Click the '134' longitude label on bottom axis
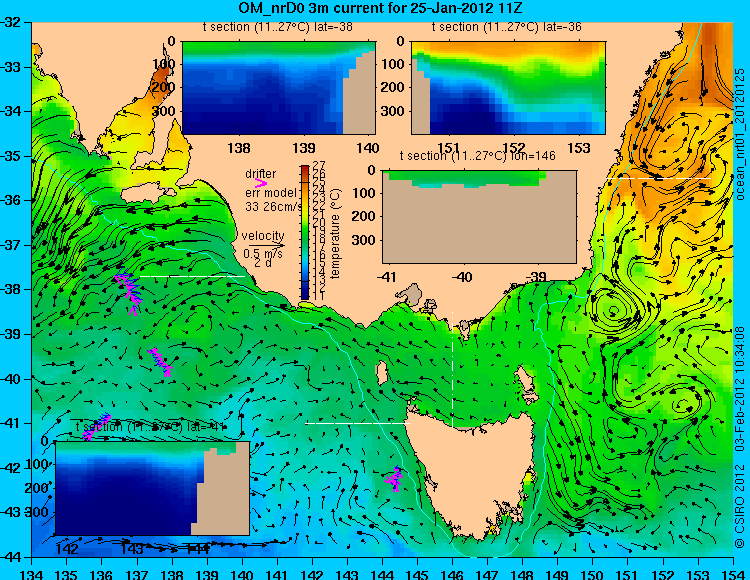This screenshot has width=750, height=580. tap(32, 574)
